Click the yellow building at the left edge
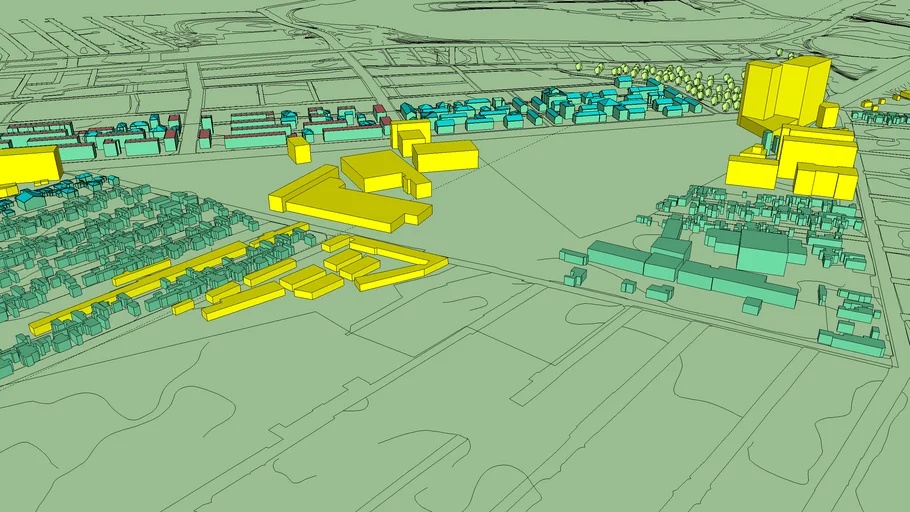 pyautogui.click(x=27, y=164)
